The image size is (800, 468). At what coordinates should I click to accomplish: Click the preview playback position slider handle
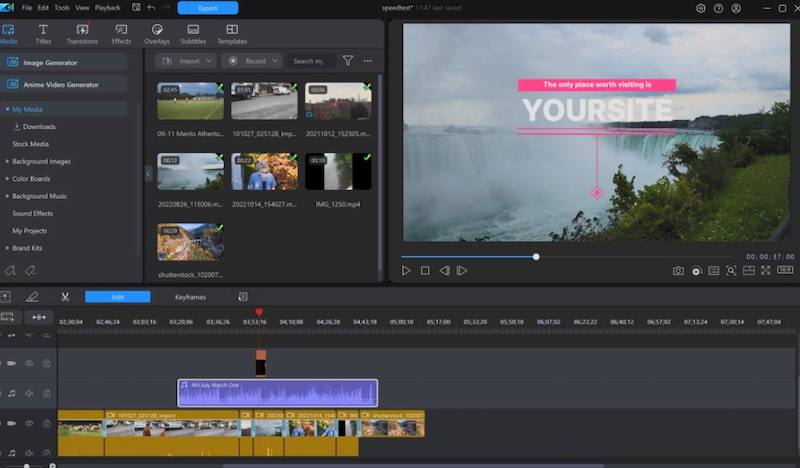[x=536, y=257]
